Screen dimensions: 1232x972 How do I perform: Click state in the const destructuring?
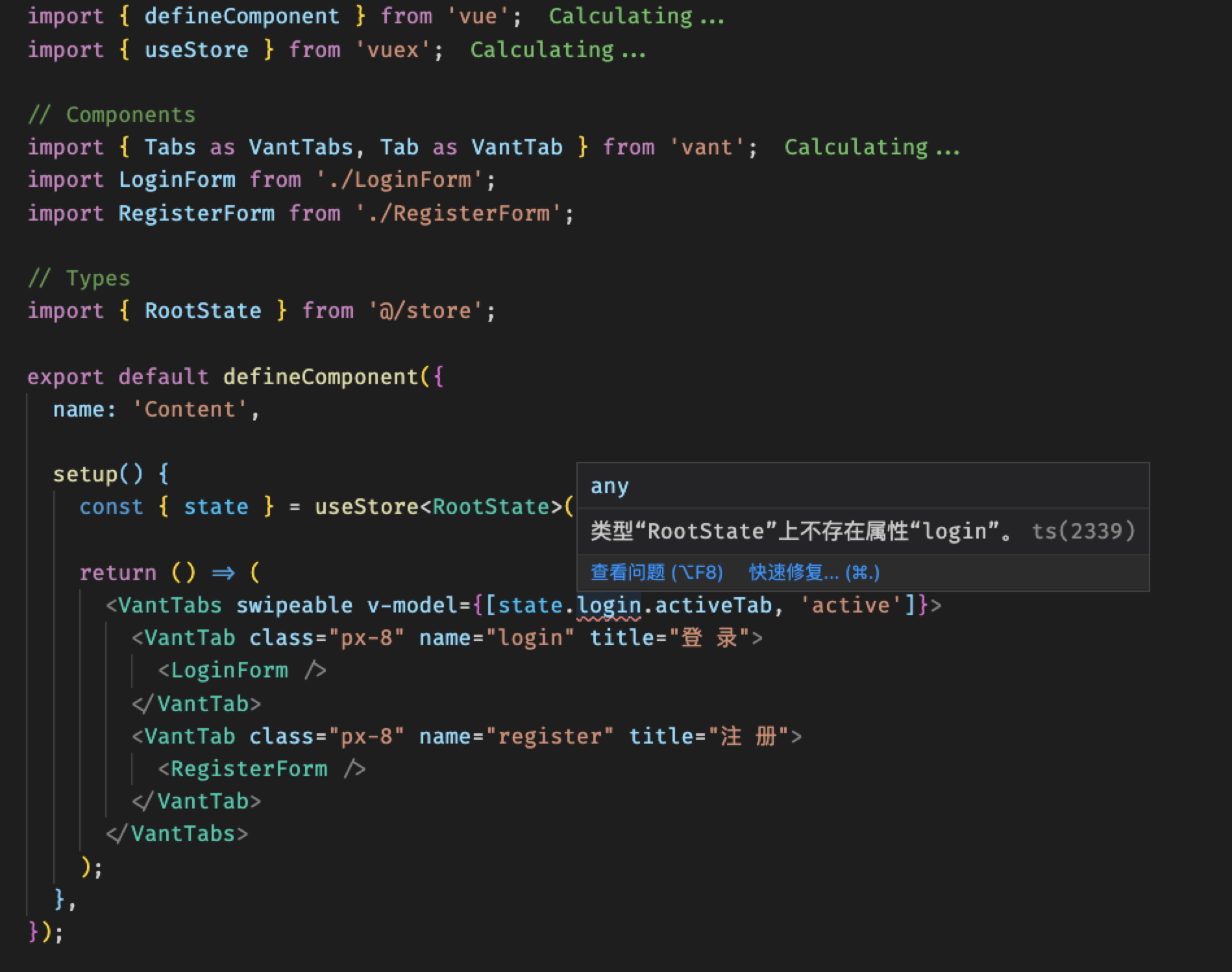216,507
